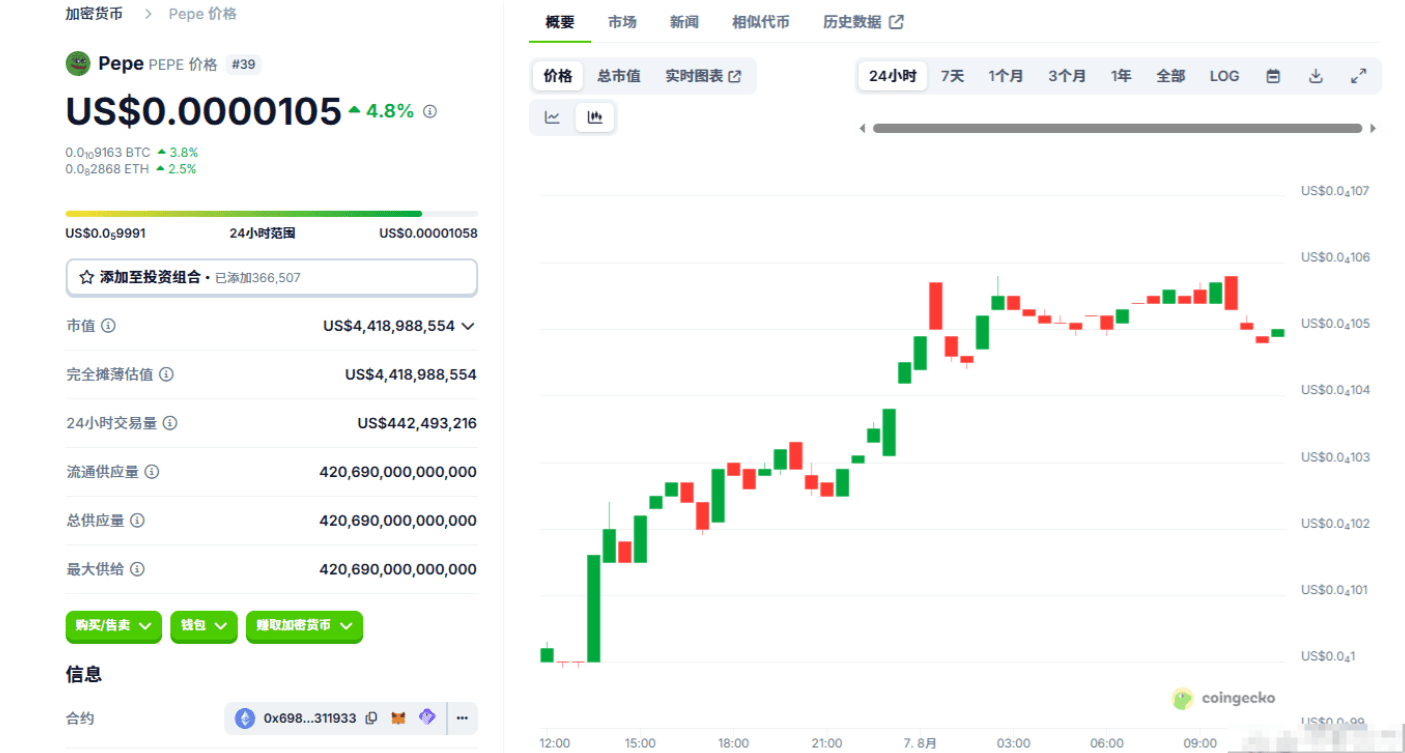
Task: Download chart data icon
Action: 1316,76
